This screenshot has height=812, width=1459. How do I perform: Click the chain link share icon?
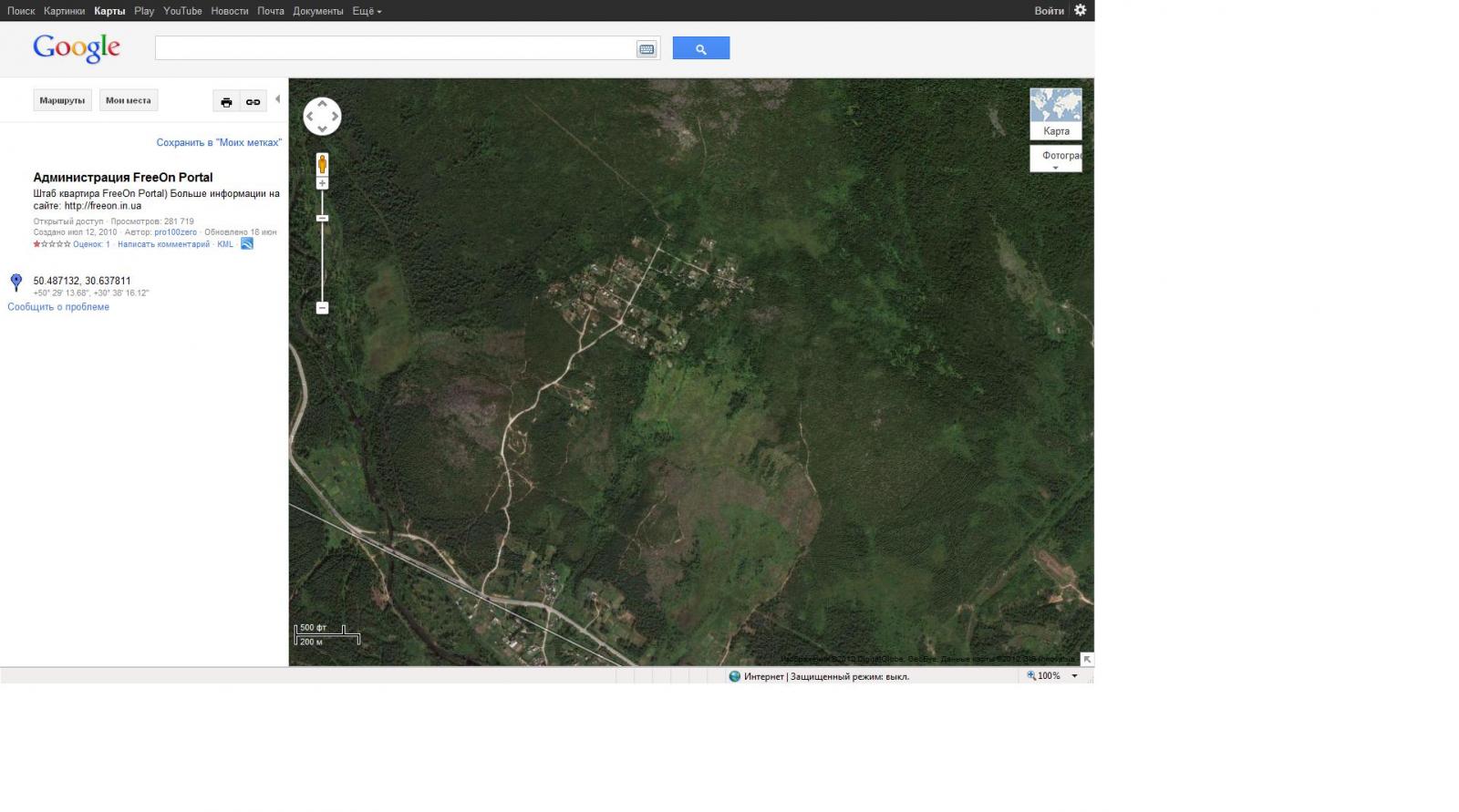click(254, 102)
